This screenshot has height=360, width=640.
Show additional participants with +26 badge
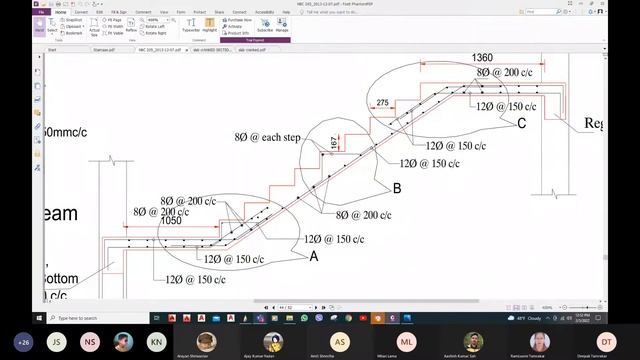pyautogui.click(x=24, y=342)
